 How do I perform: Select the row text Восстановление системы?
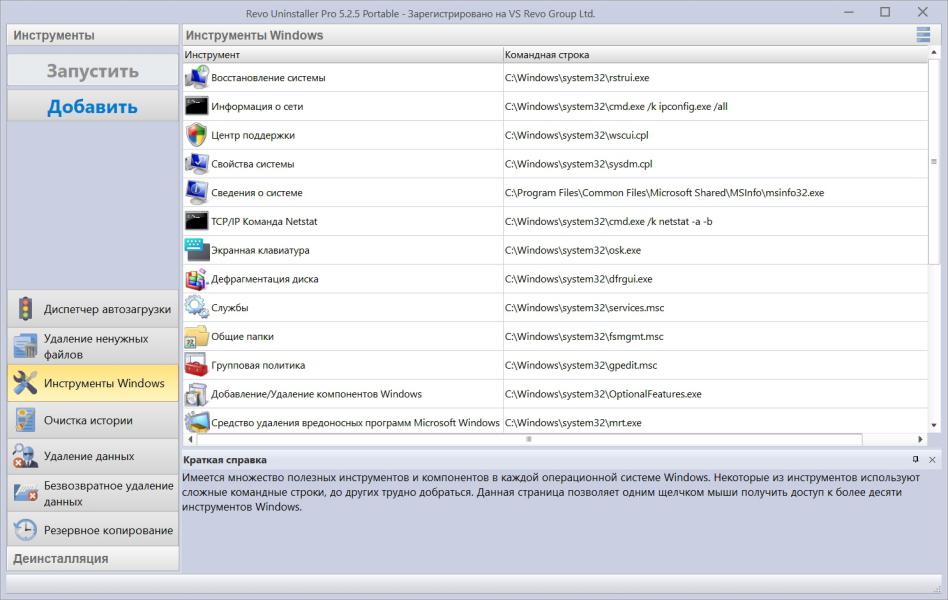pyautogui.click(x=268, y=77)
